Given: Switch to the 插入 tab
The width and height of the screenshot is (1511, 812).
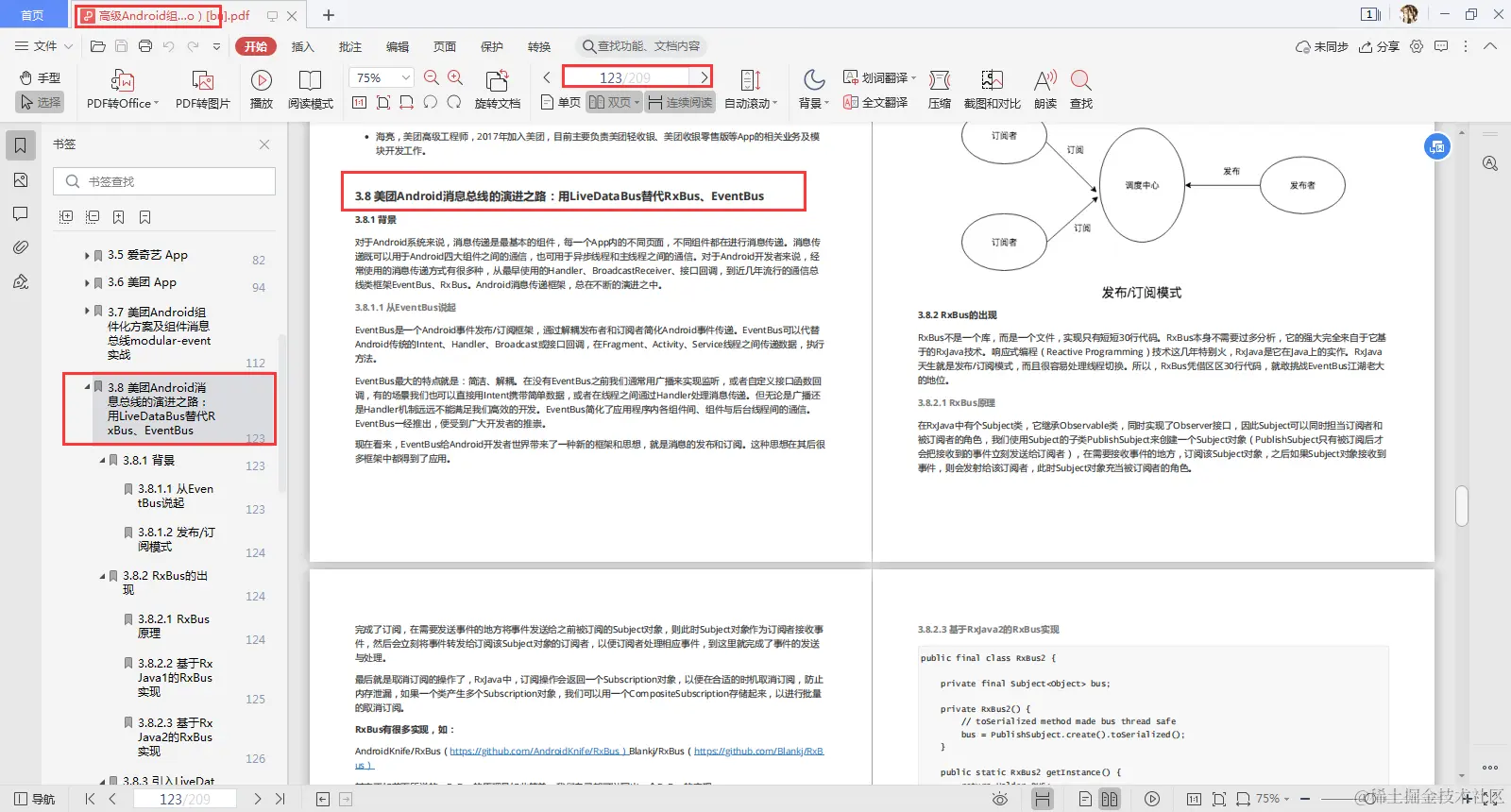Looking at the screenshot, I should [302, 46].
